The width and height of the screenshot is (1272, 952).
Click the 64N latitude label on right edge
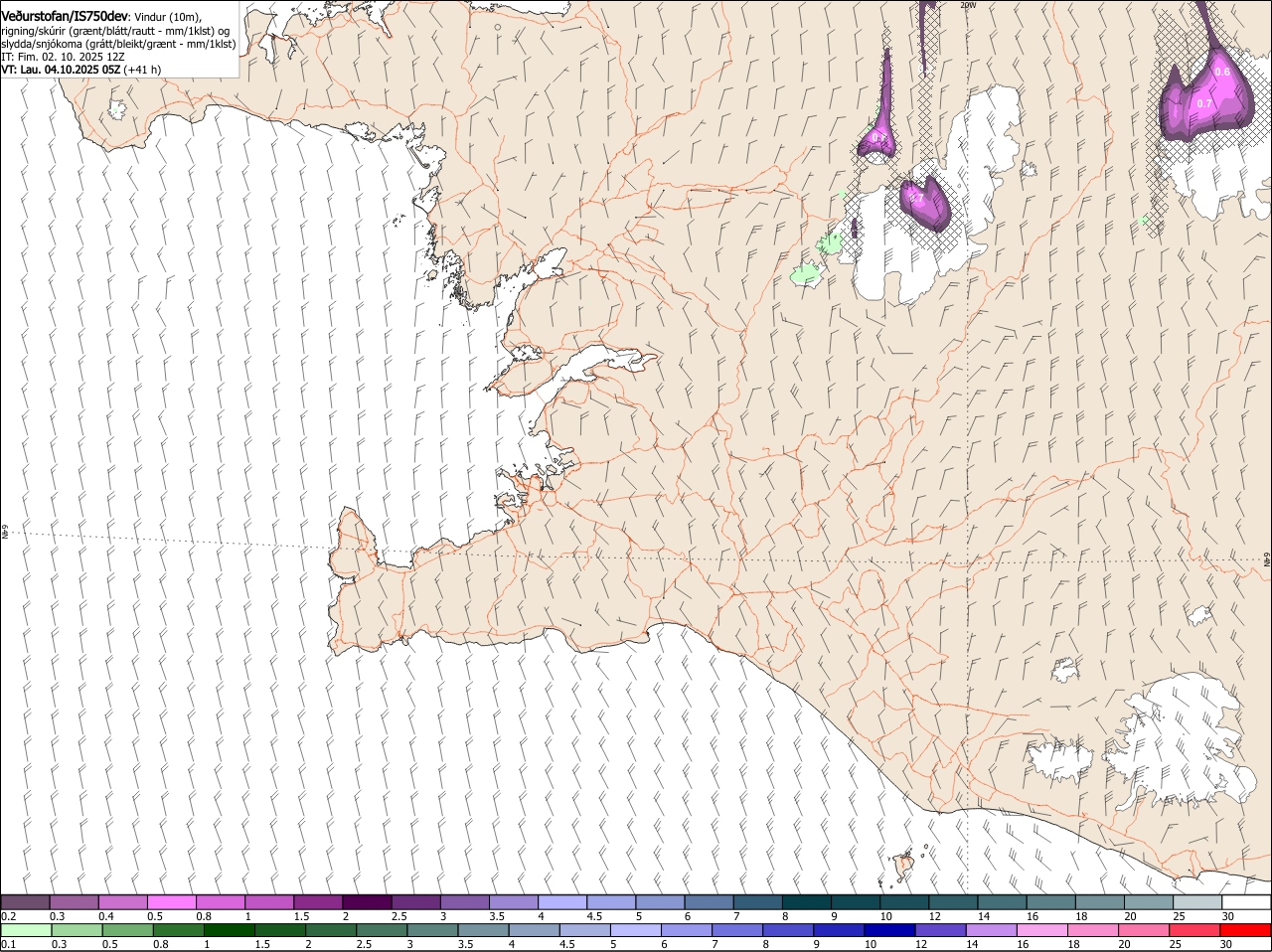point(1266,560)
